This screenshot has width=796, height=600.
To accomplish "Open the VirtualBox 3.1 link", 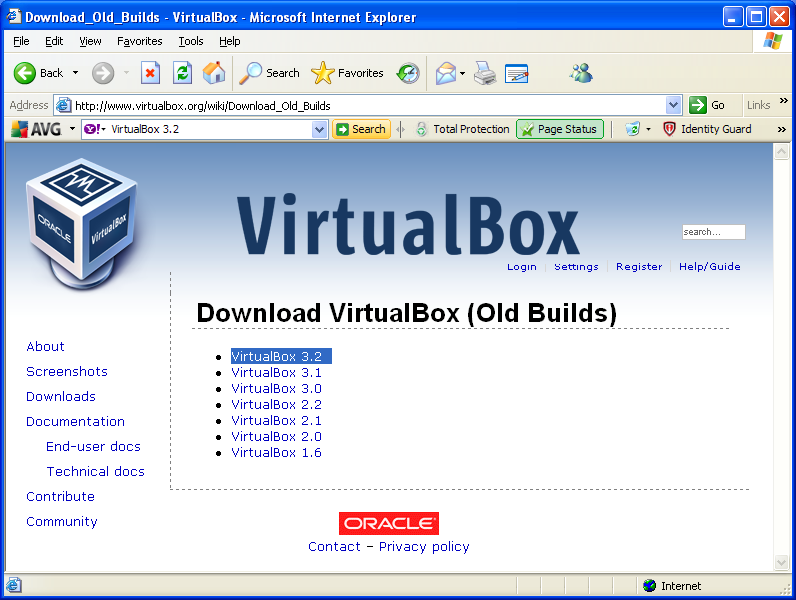I will 277,373.
